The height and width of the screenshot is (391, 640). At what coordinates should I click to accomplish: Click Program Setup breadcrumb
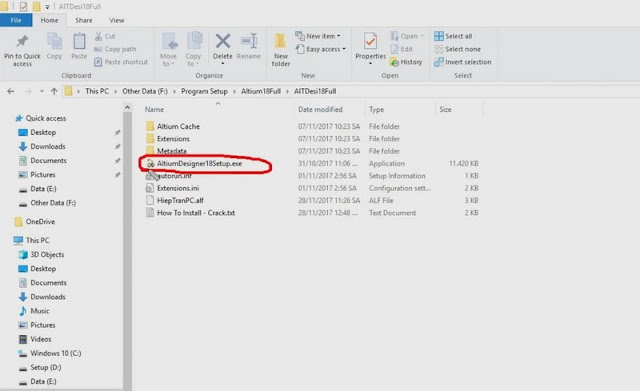pyautogui.click(x=204, y=91)
